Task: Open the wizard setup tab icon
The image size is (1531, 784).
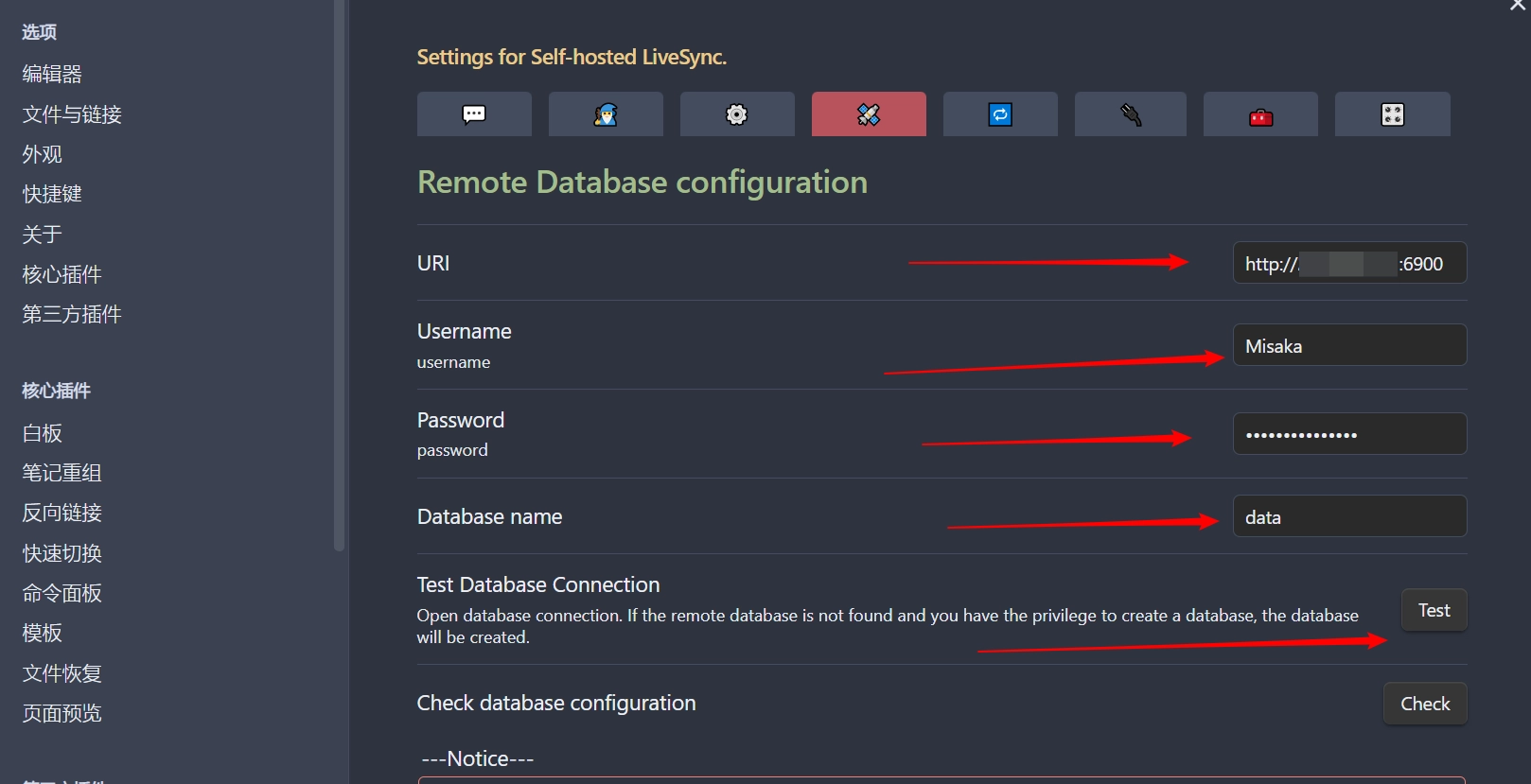Action: [606, 114]
